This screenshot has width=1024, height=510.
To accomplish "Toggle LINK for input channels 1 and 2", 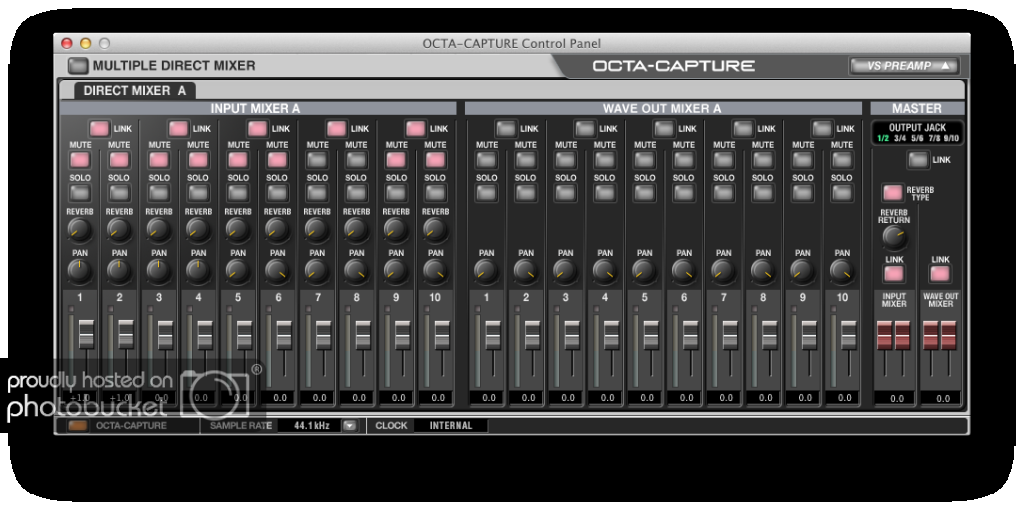I will pyautogui.click(x=100, y=129).
